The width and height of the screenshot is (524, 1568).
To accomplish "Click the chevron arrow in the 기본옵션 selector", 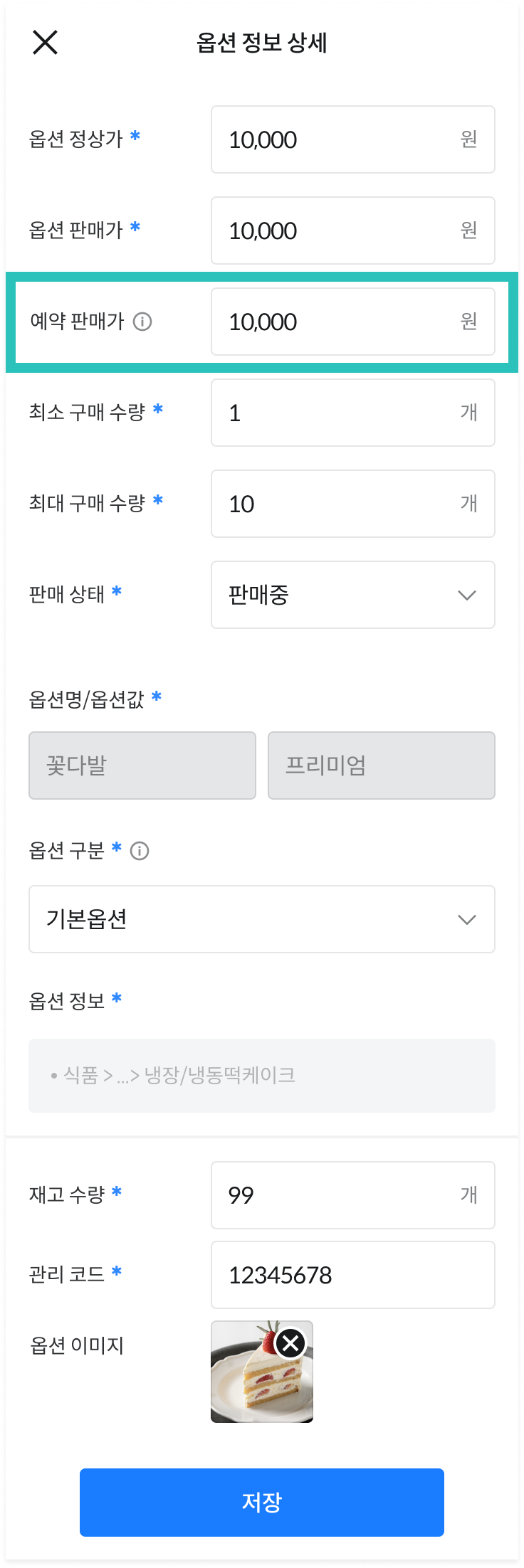I will tap(467, 920).
